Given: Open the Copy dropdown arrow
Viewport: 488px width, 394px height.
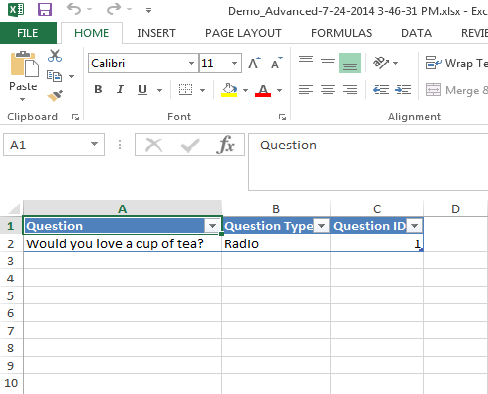Looking at the screenshot, I should (71, 76).
